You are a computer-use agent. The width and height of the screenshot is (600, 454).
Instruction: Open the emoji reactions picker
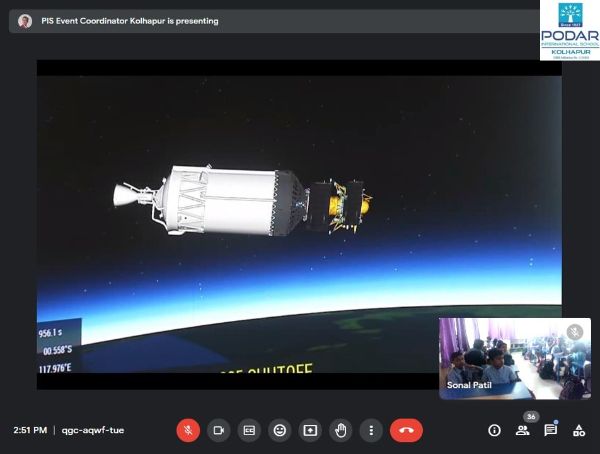point(280,430)
